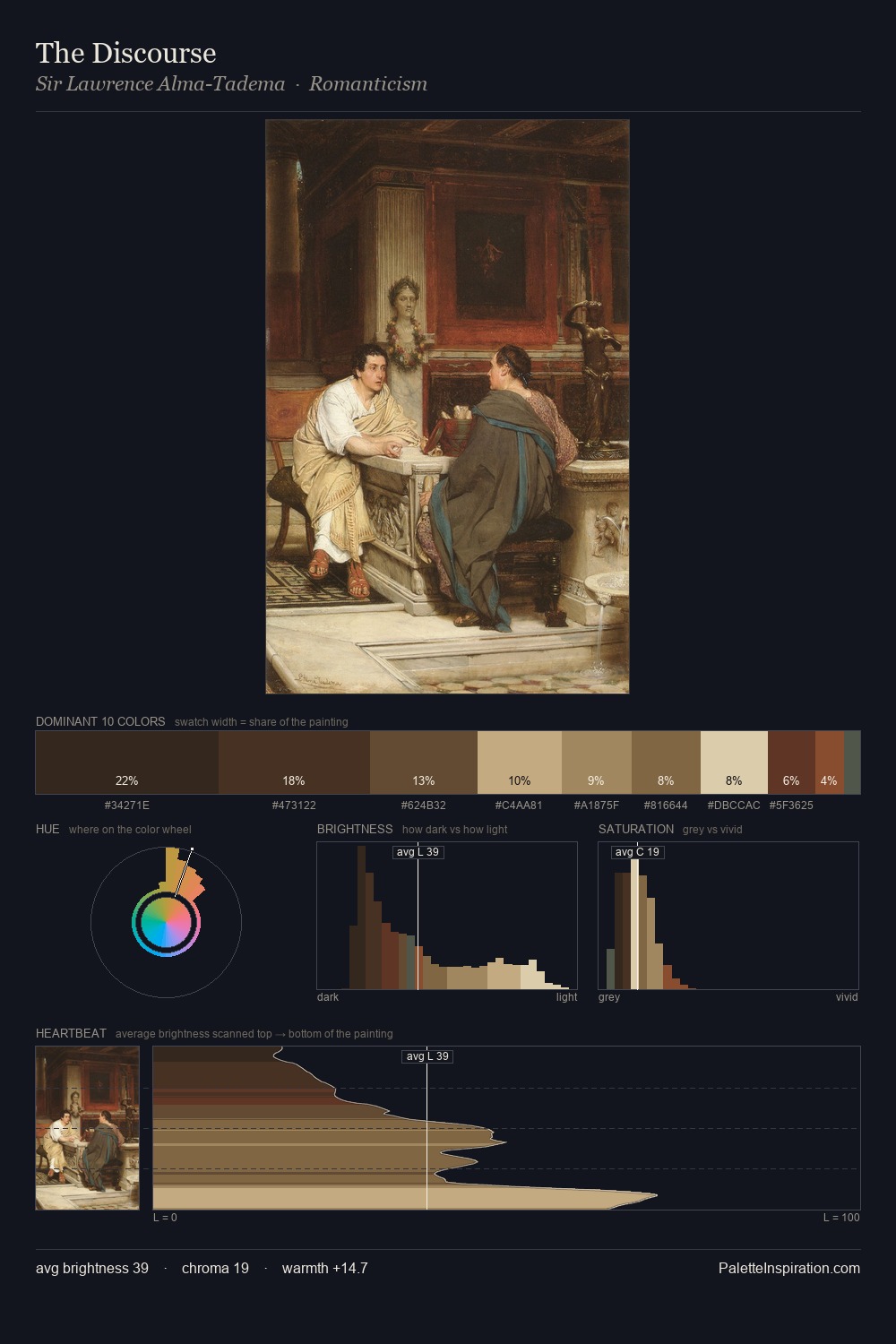
Task: Click hex code '#C4AA81' text
Action: pyautogui.click(x=520, y=806)
